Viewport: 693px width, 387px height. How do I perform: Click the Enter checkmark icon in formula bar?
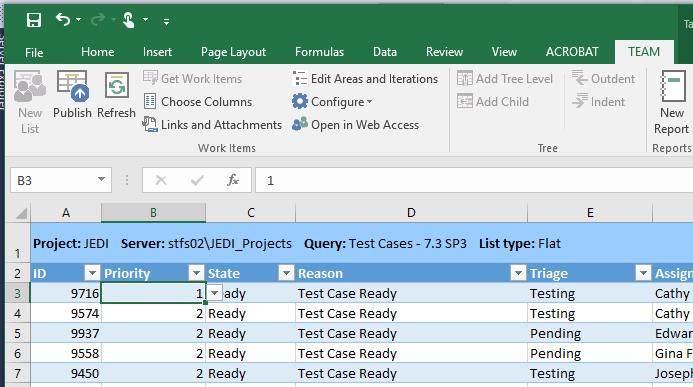(197, 180)
